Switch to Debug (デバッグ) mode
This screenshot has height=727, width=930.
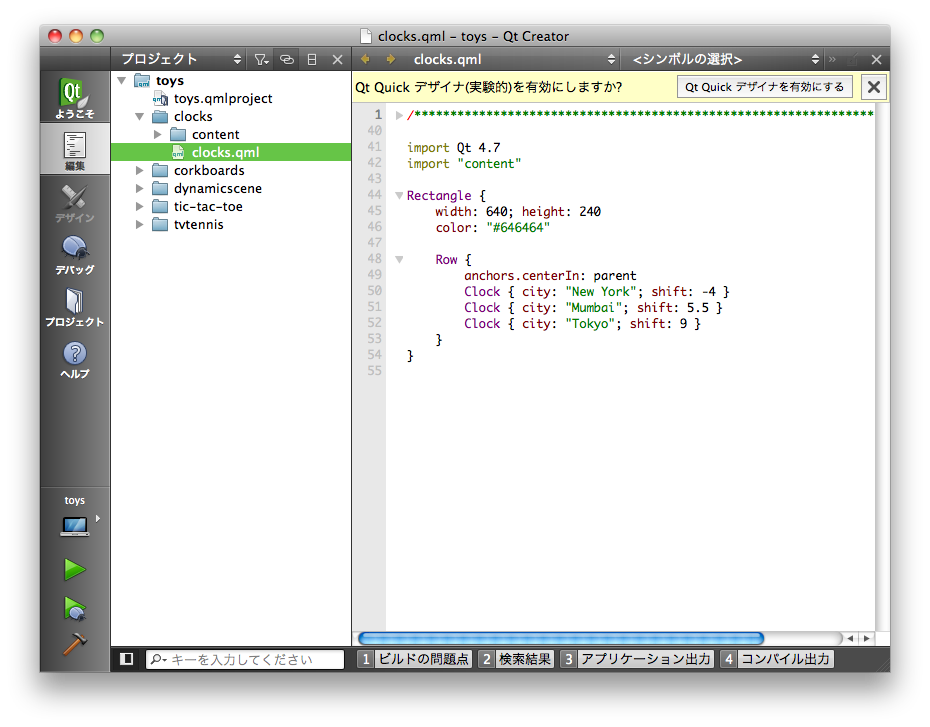pos(75,255)
